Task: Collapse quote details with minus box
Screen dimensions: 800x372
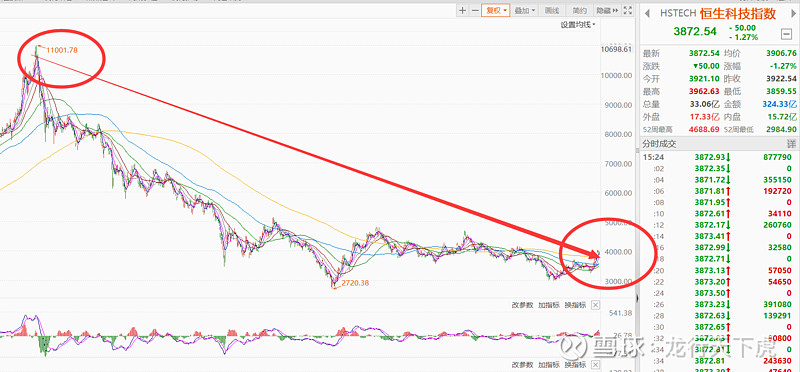Action: 786,34
